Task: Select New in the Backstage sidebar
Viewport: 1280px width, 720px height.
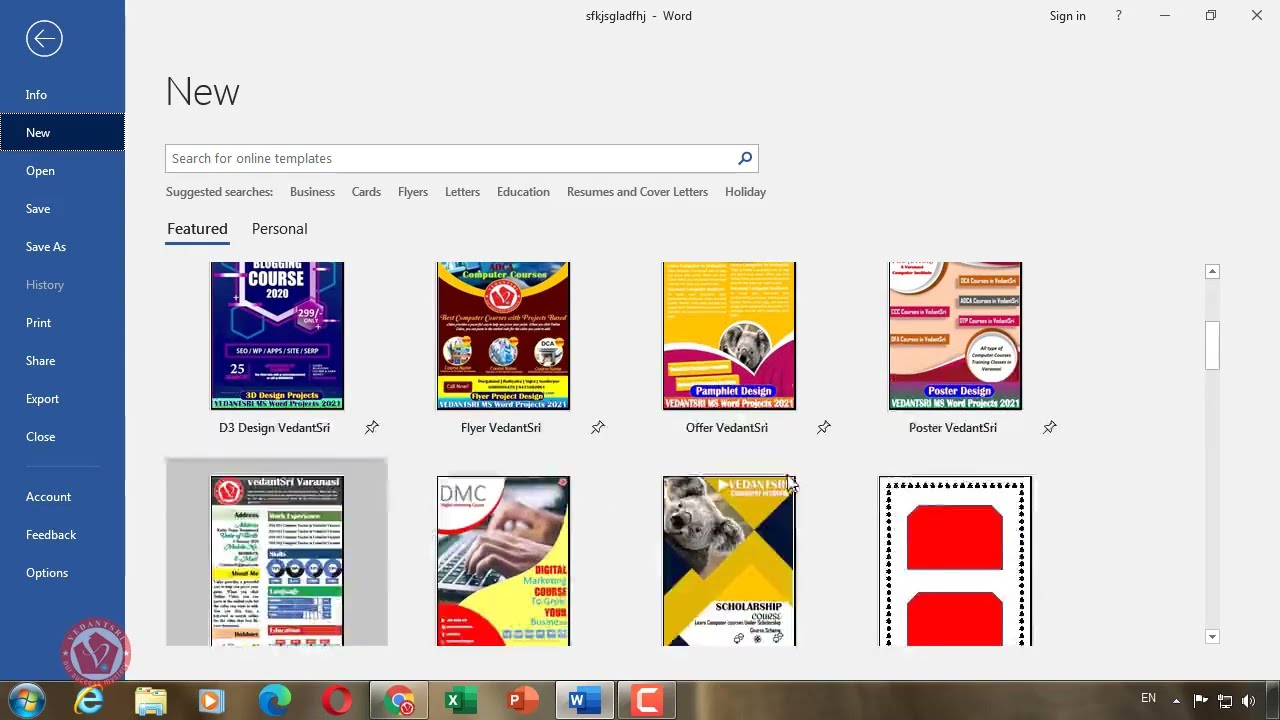Action: (62, 133)
